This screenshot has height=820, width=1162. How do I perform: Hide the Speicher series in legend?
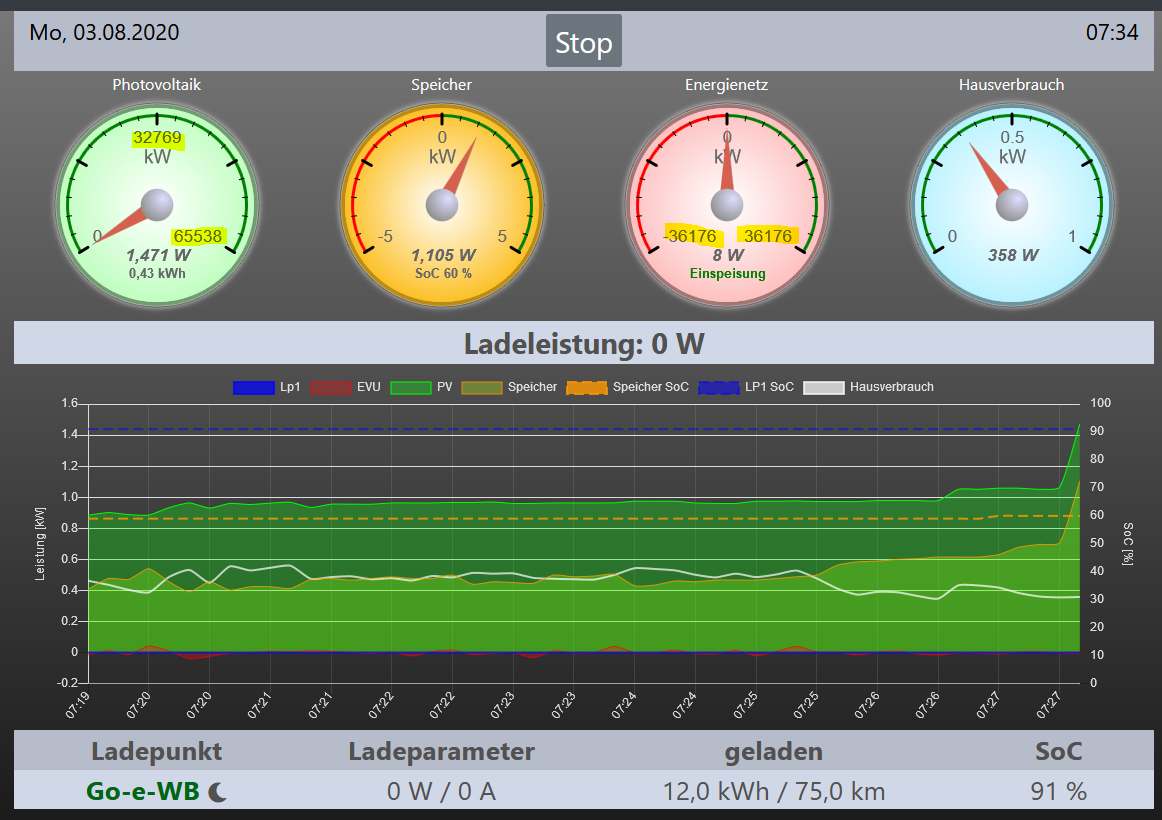[x=509, y=387]
